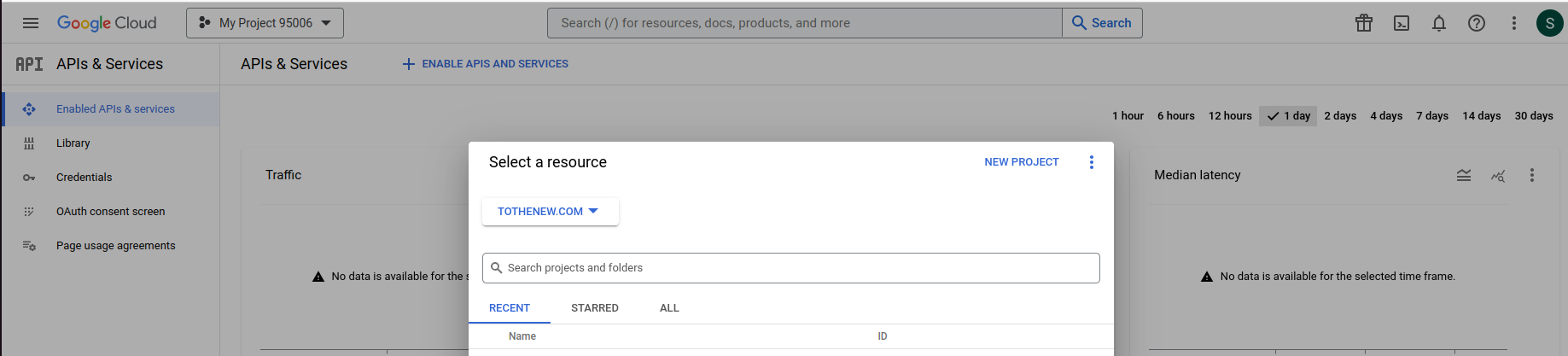Image resolution: width=1568 pixels, height=356 pixels.
Task: Click the Median latency chart title
Action: (x=1198, y=175)
